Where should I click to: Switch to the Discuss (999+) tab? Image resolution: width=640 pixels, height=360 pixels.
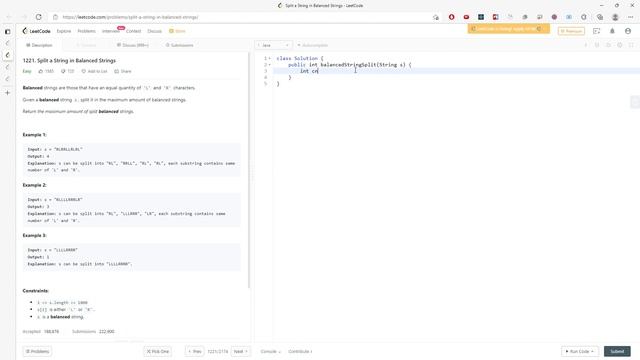coord(133,45)
